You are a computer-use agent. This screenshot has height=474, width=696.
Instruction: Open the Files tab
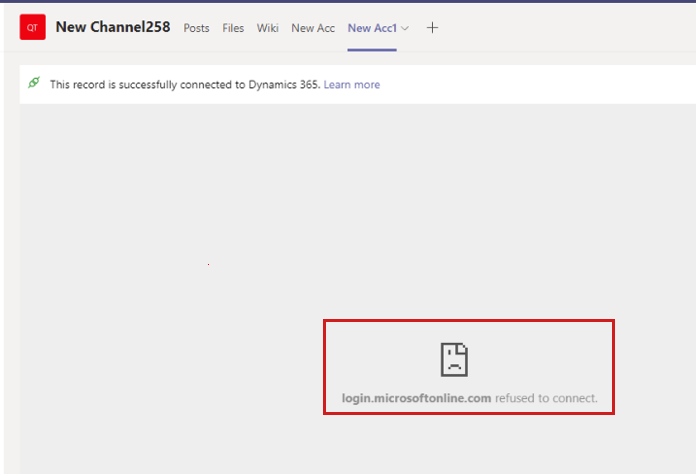pyautogui.click(x=233, y=28)
